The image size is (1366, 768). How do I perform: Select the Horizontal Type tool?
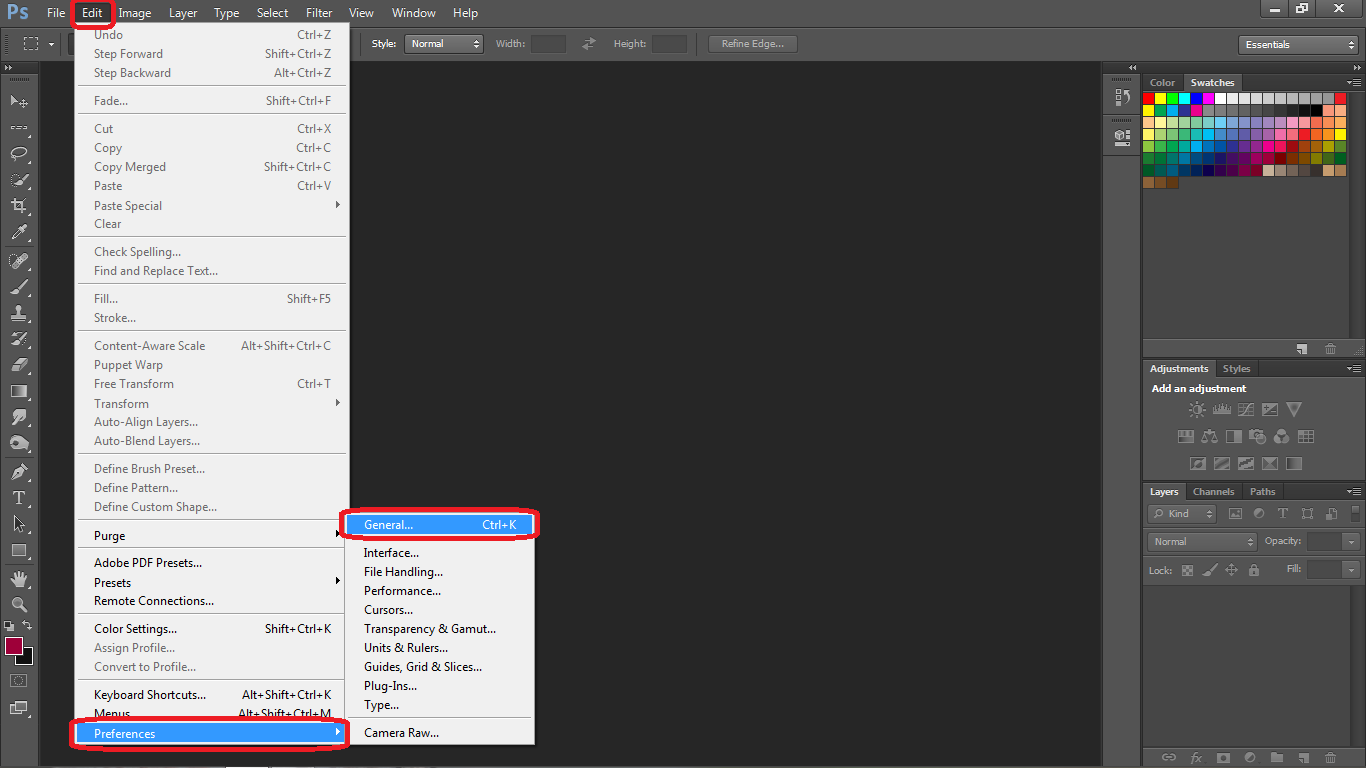click(18, 497)
